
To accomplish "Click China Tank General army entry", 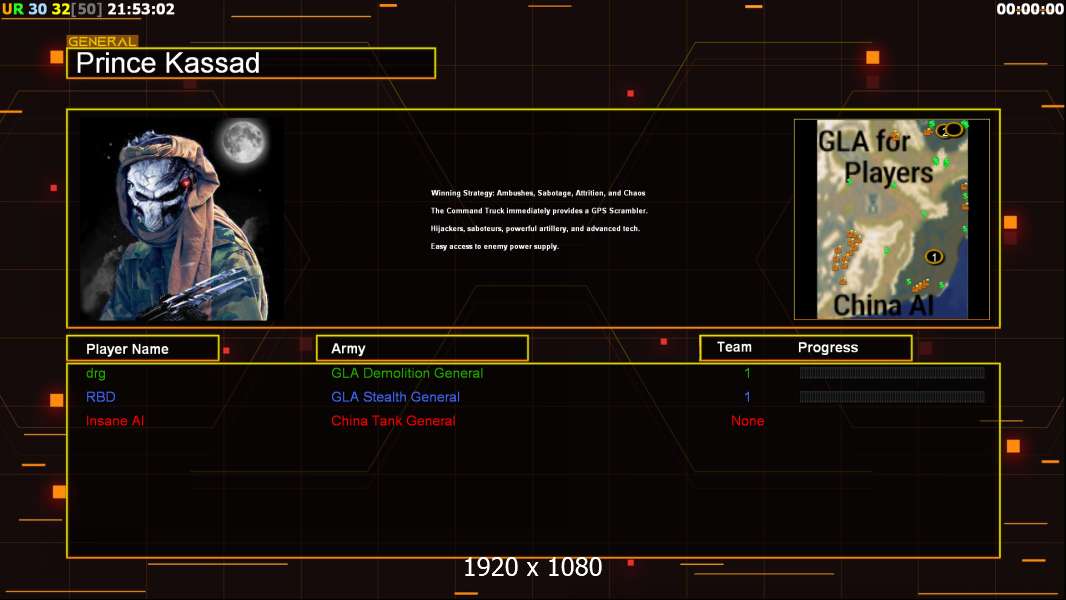I will [393, 421].
